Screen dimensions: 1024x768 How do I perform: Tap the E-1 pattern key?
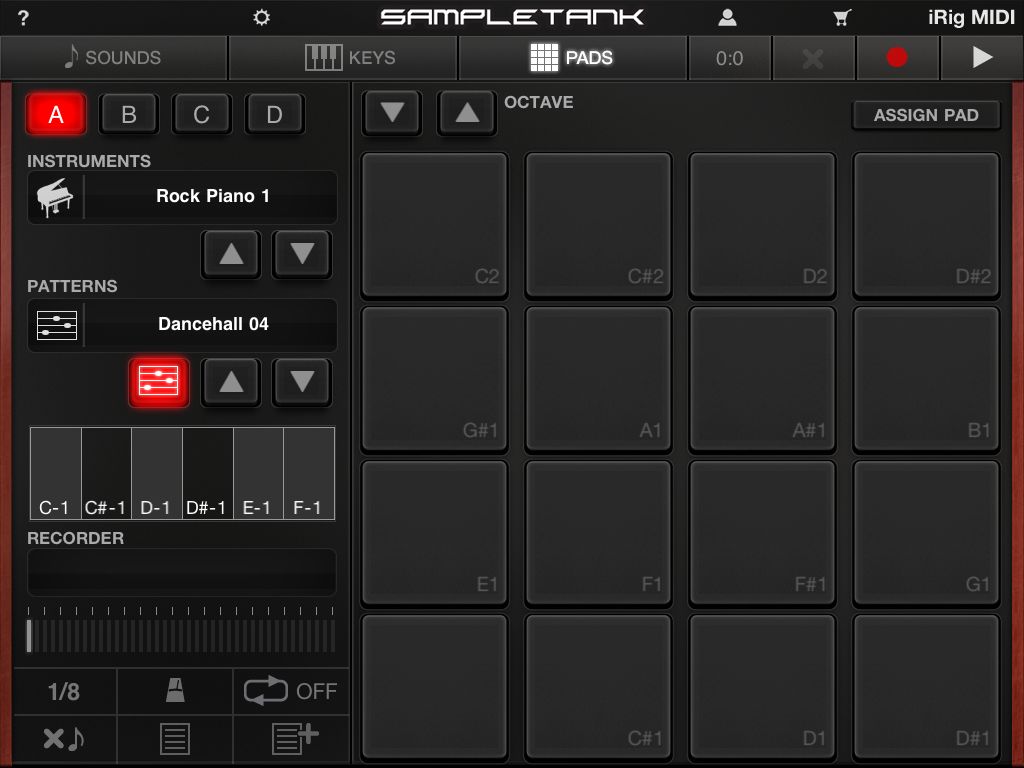[x=258, y=473]
